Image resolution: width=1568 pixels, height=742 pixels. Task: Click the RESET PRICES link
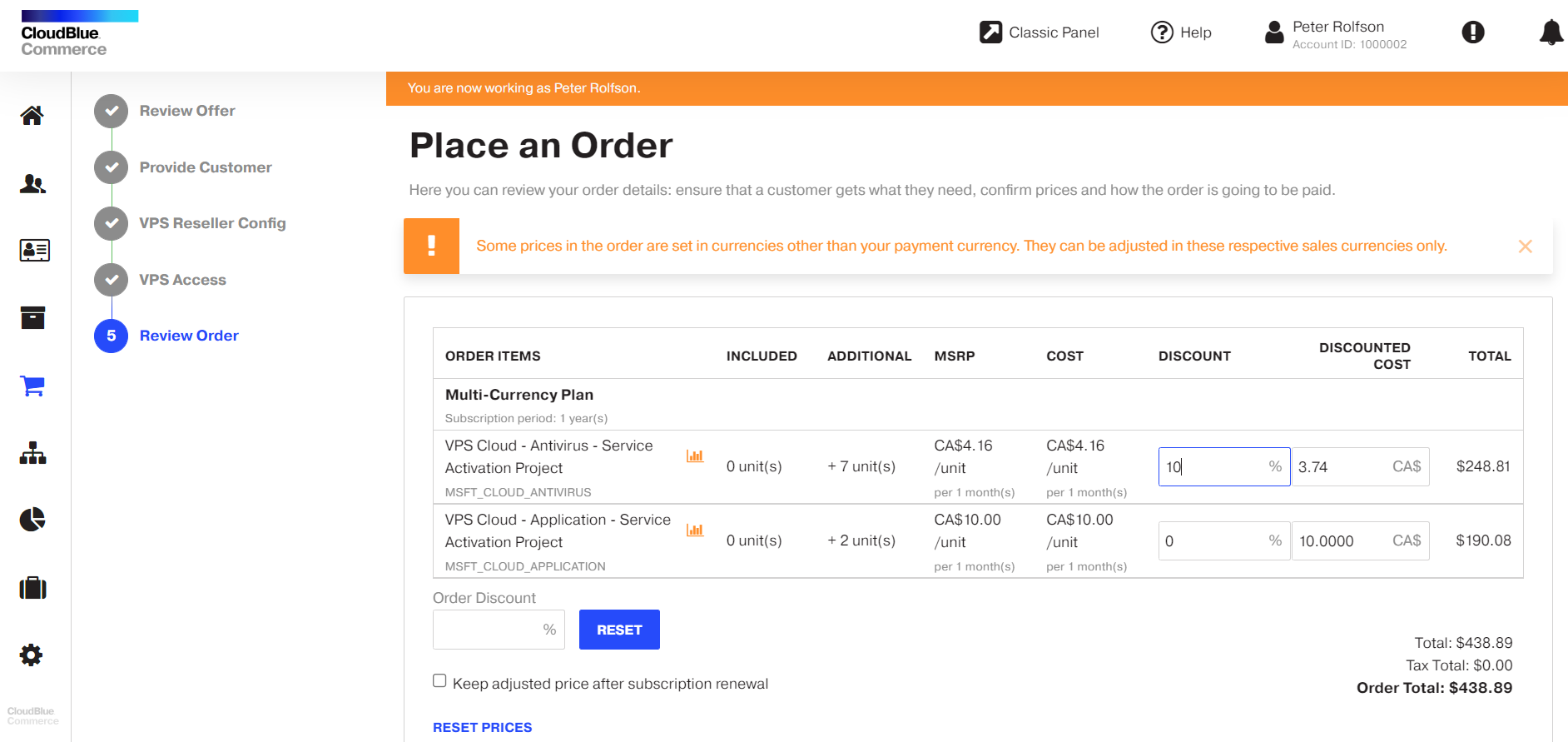click(482, 727)
